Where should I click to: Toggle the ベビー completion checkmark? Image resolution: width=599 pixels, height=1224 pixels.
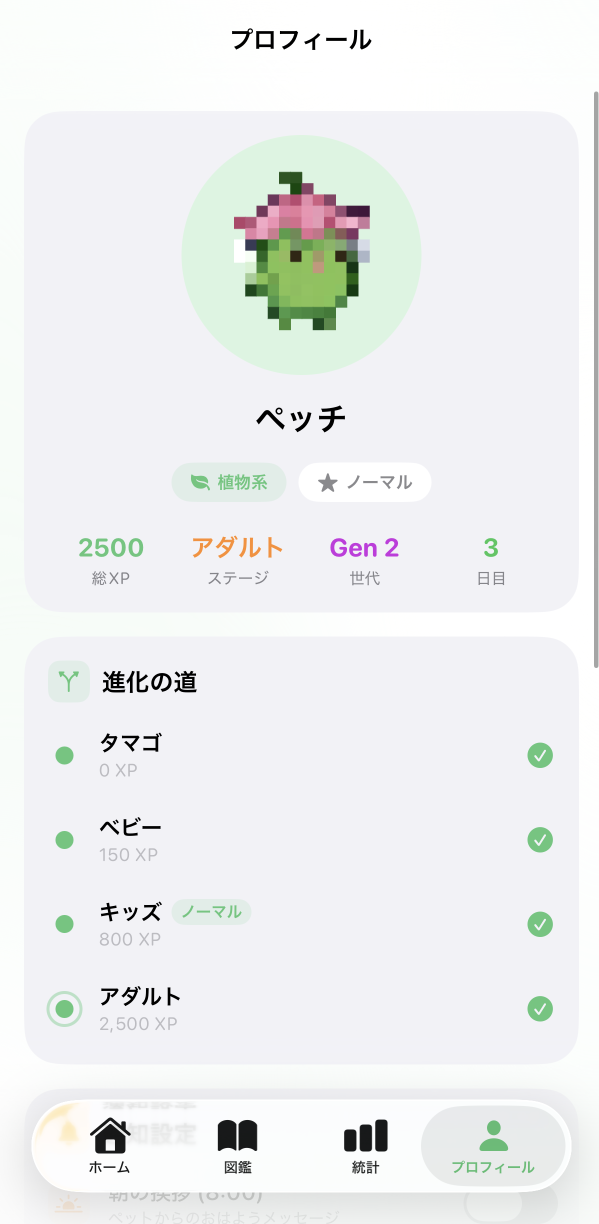[x=539, y=840]
